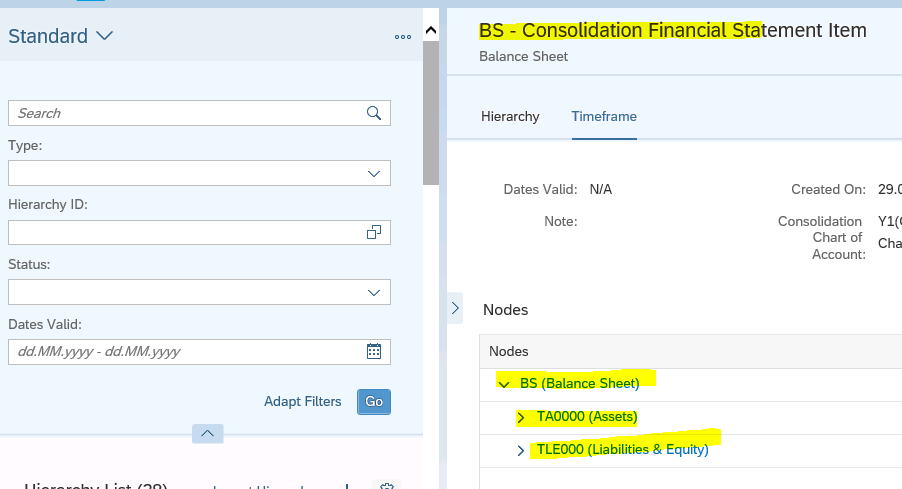Collapse the filter header with the up arrow
The width and height of the screenshot is (902, 489).
207,434
